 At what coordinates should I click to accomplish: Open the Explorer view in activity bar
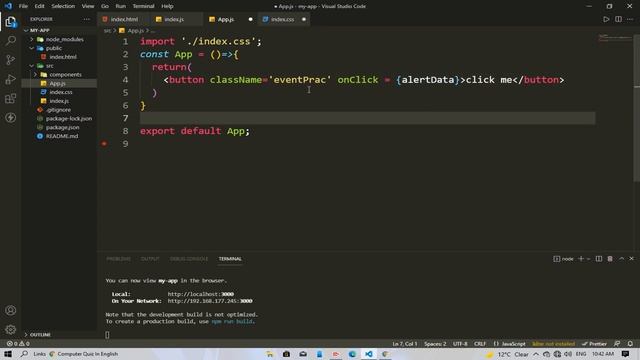[x=11, y=22]
